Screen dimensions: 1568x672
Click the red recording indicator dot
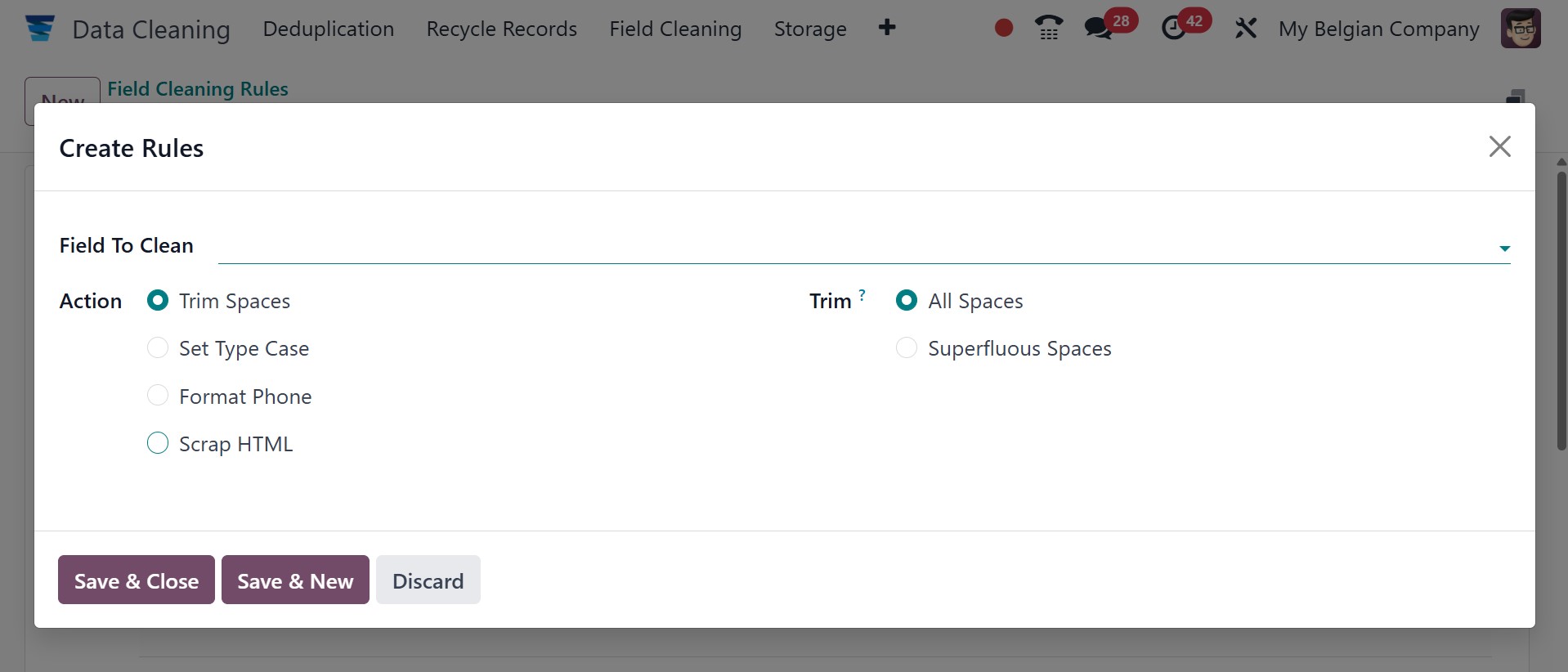pos(1004,29)
